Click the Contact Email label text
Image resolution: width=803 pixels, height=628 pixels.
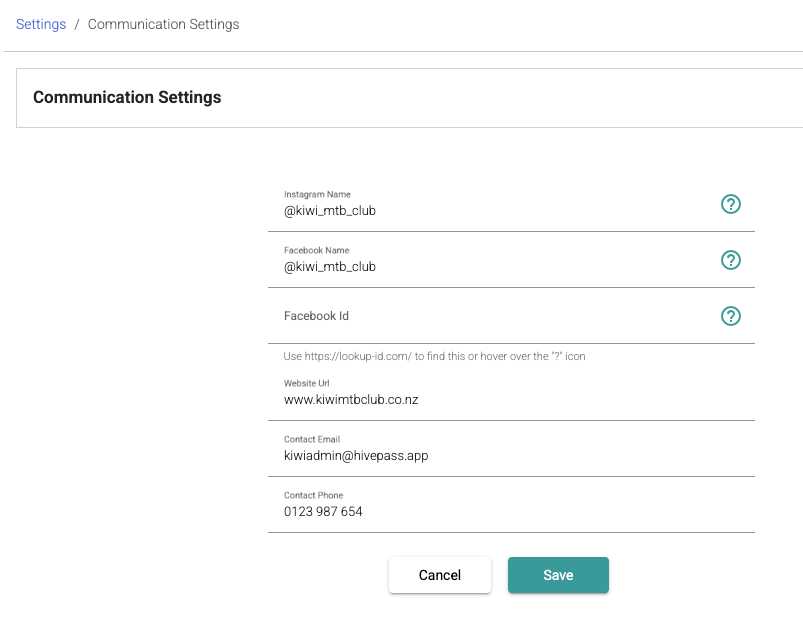point(312,439)
